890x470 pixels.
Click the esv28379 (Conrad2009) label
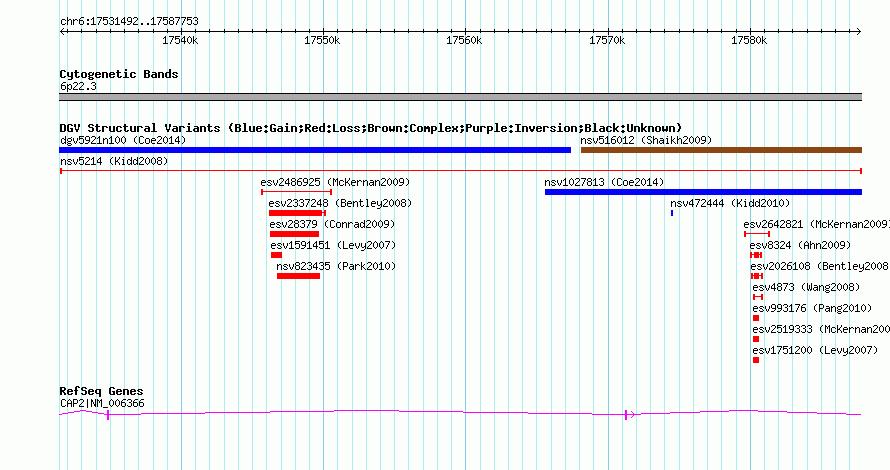(x=332, y=224)
